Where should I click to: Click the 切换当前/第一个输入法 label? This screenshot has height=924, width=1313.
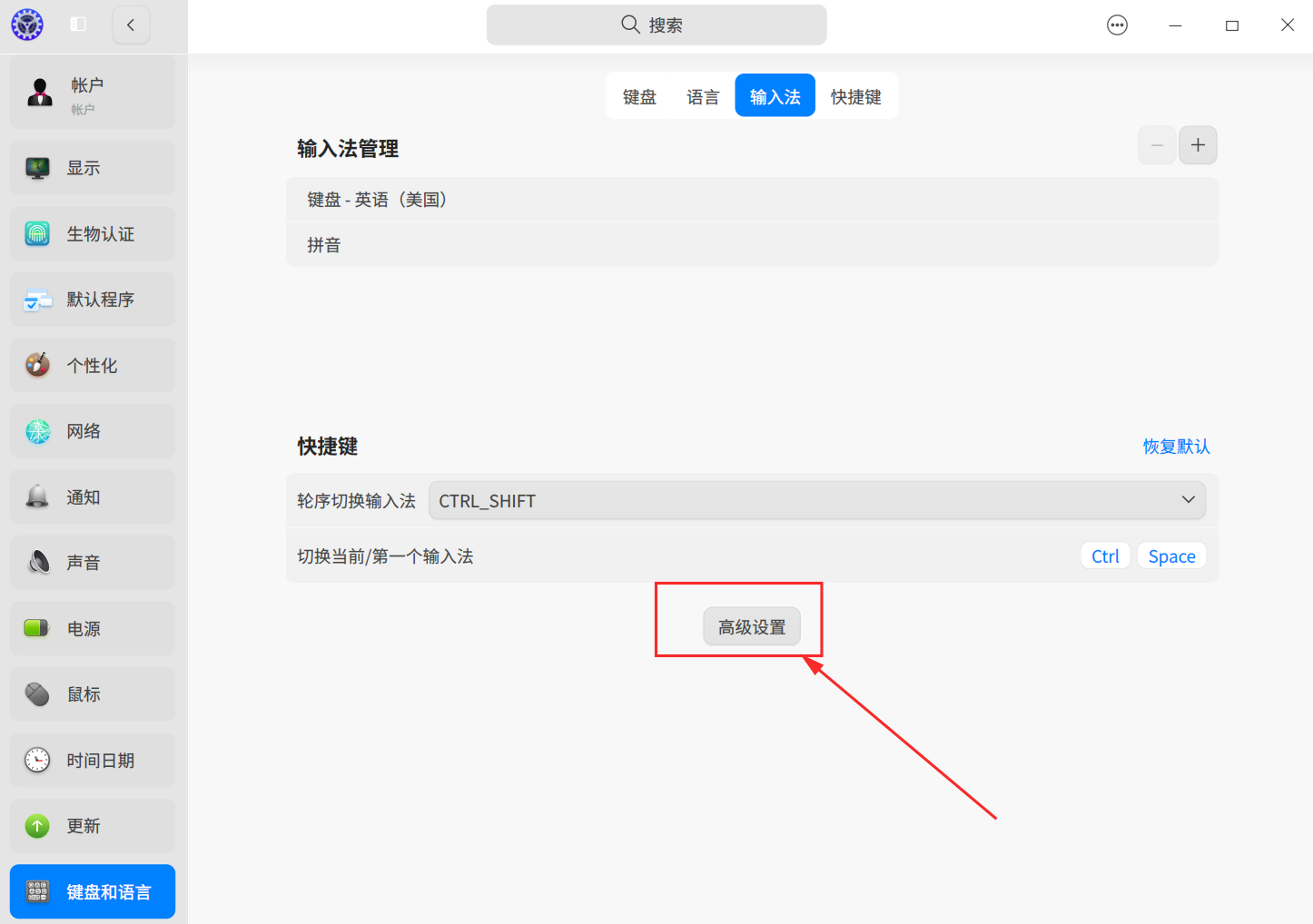pos(385,556)
